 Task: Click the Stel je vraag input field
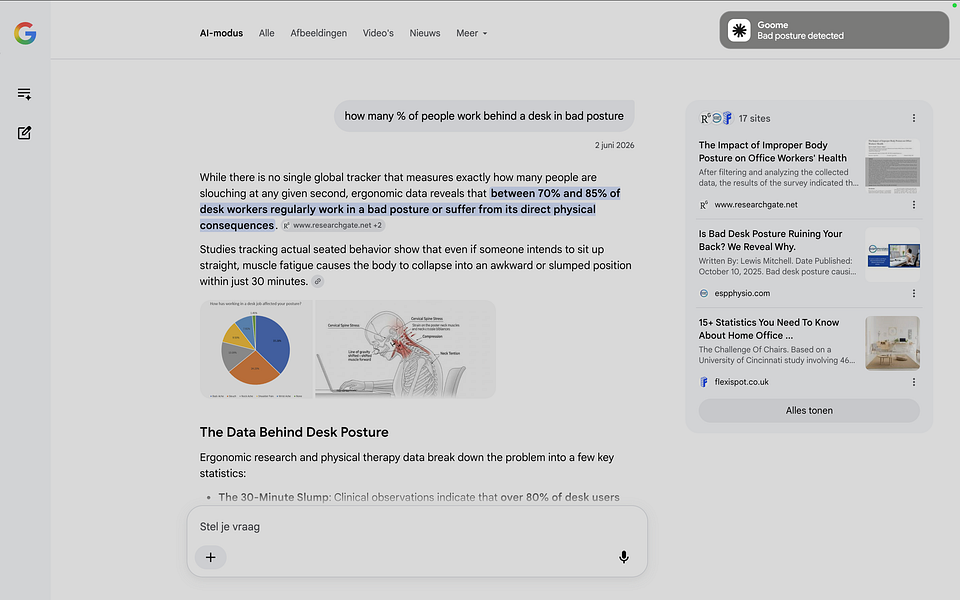click(x=417, y=527)
